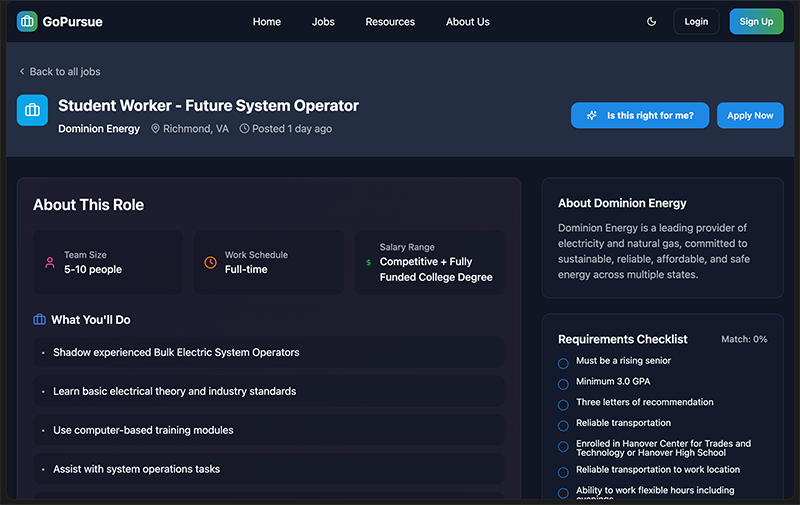Click 'Competitive + Fully Funded College Degree'
This screenshot has width=800, height=505.
(x=436, y=269)
